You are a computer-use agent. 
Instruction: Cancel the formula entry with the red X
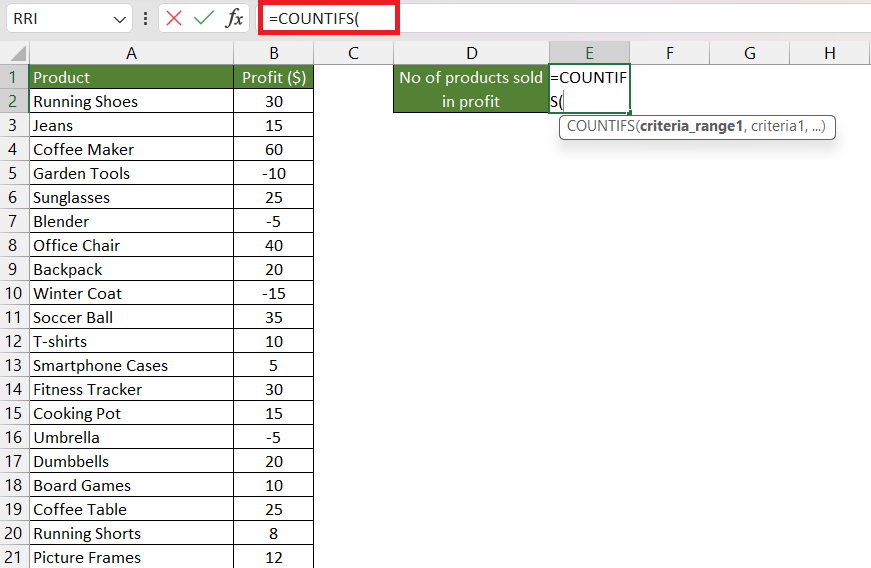click(x=174, y=18)
